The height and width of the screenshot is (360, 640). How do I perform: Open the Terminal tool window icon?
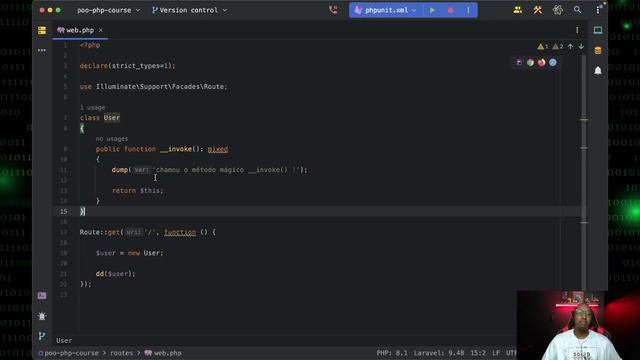point(42,296)
